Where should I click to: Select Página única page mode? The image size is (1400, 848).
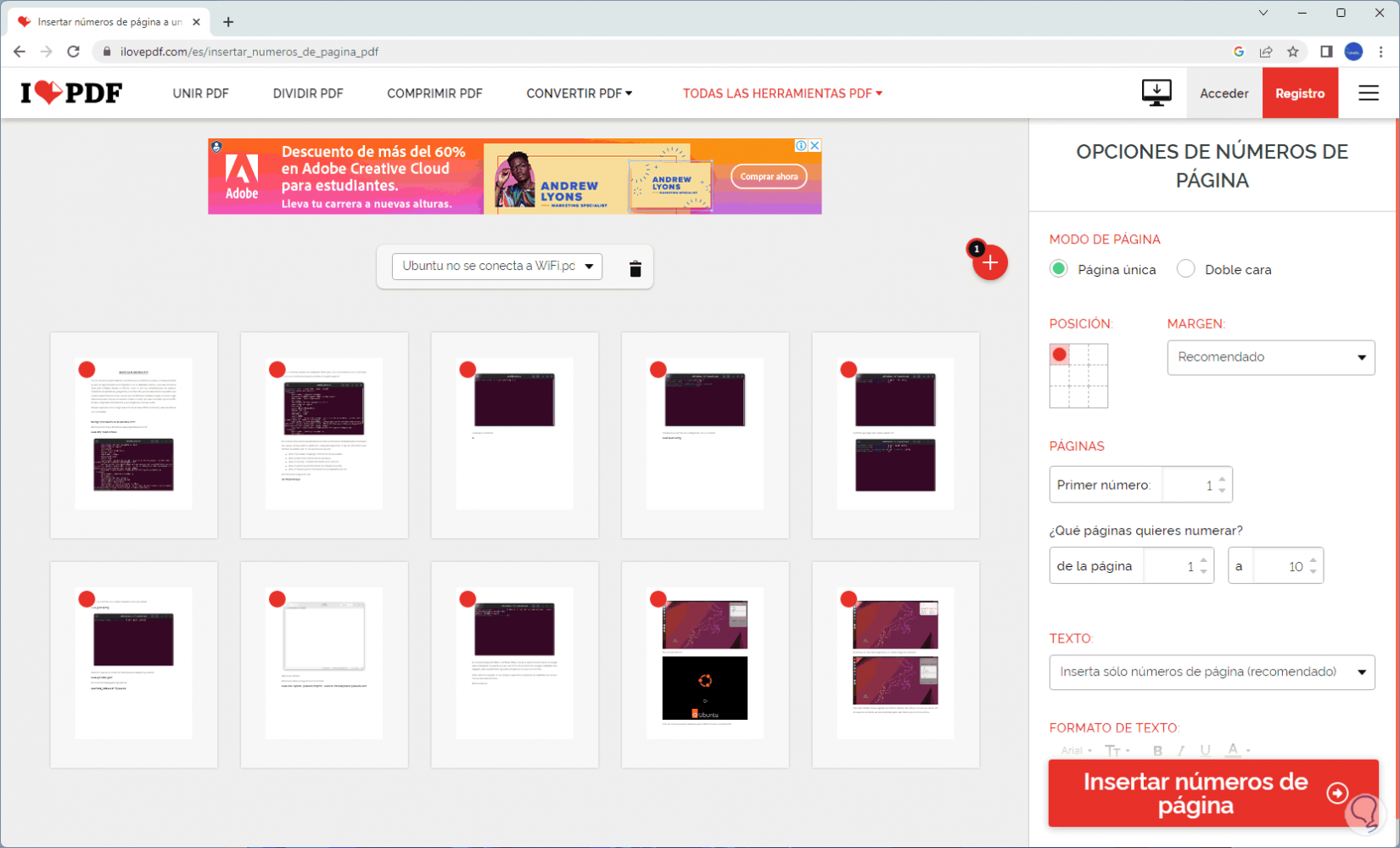coord(1059,269)
